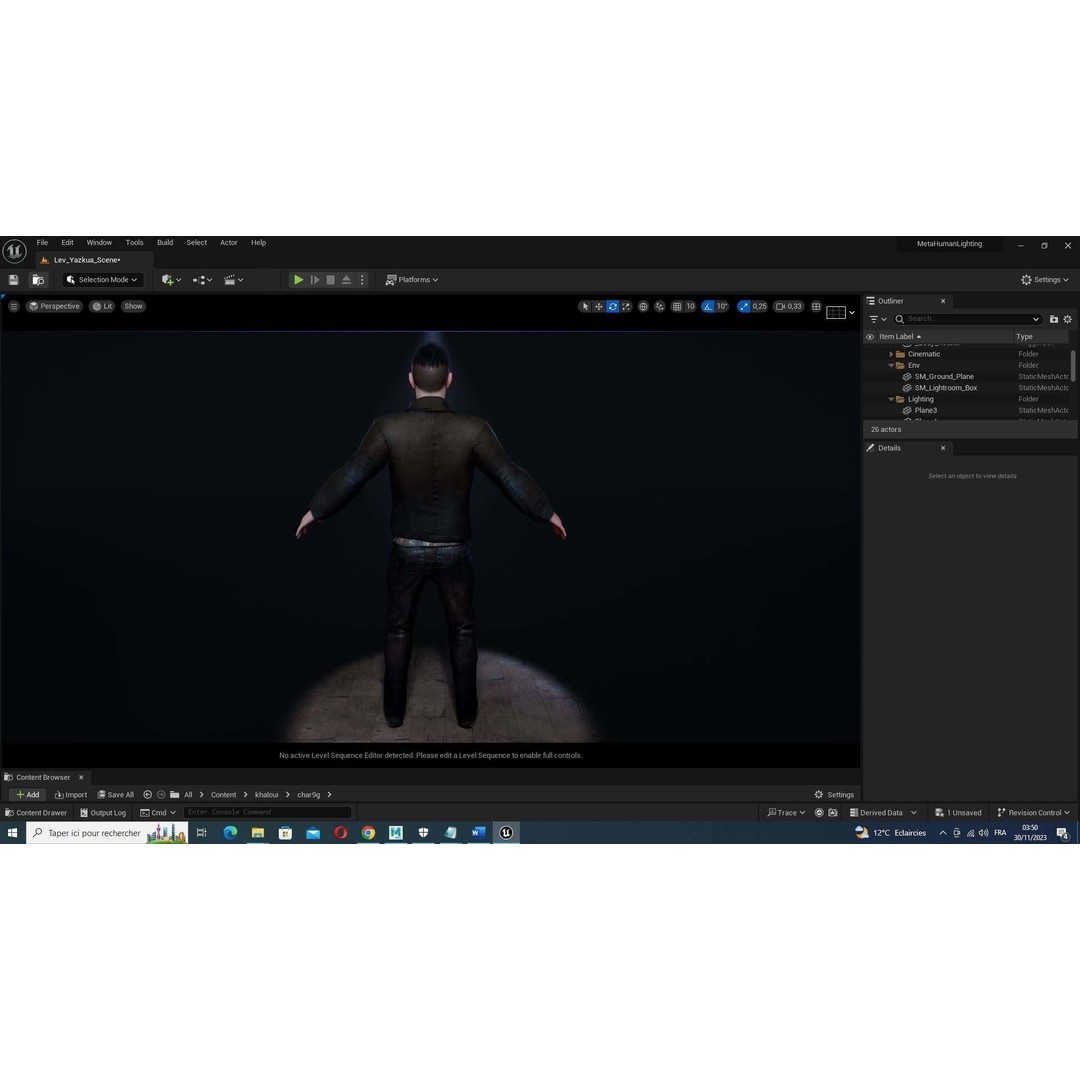Viewport: 1080px width, 1080px height.
Task: Toggle surface snapping in viewport toolbar
Action: tap(660, 307)
